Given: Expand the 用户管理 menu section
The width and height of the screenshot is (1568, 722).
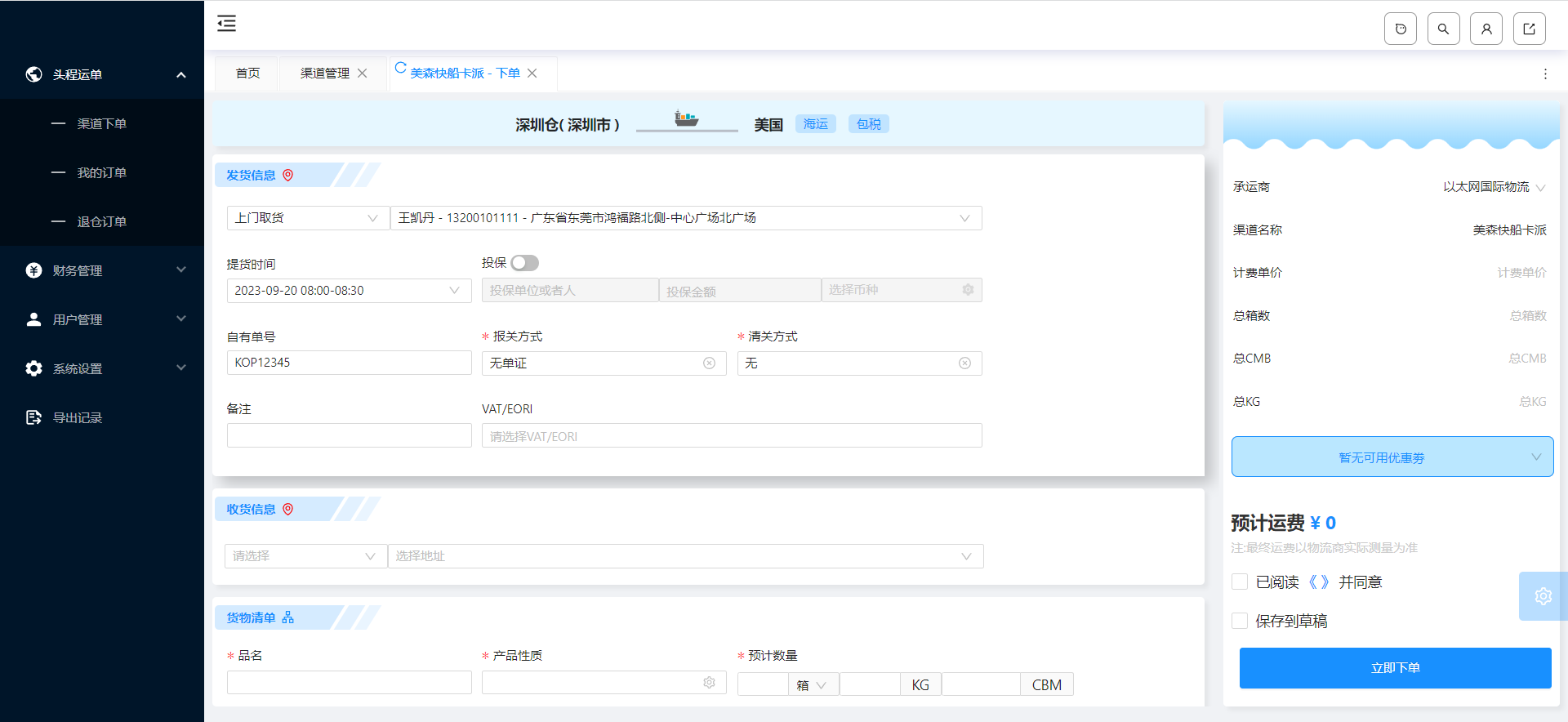Looking at the screenshot, I should click(181, 319).
